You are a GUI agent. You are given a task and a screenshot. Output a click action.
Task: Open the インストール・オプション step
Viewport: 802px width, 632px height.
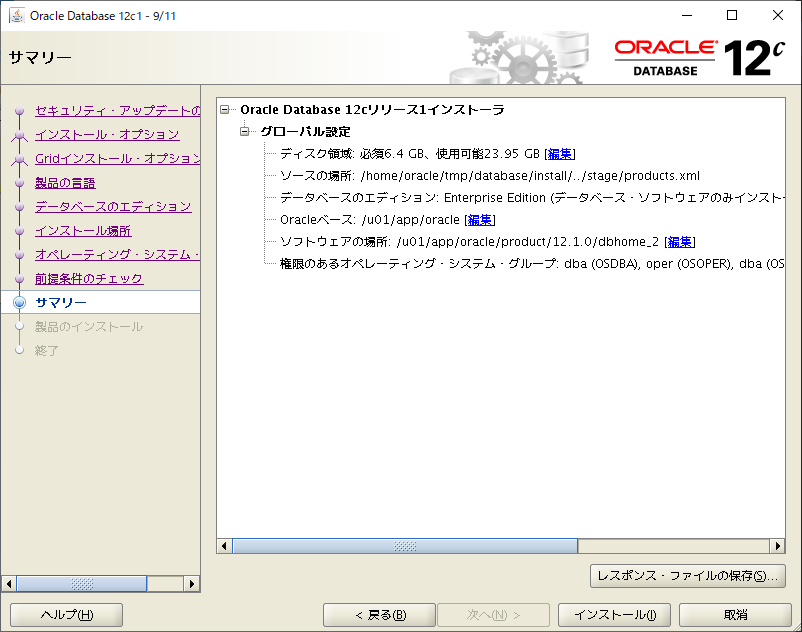pyautogui.click(x=107, y=134)
